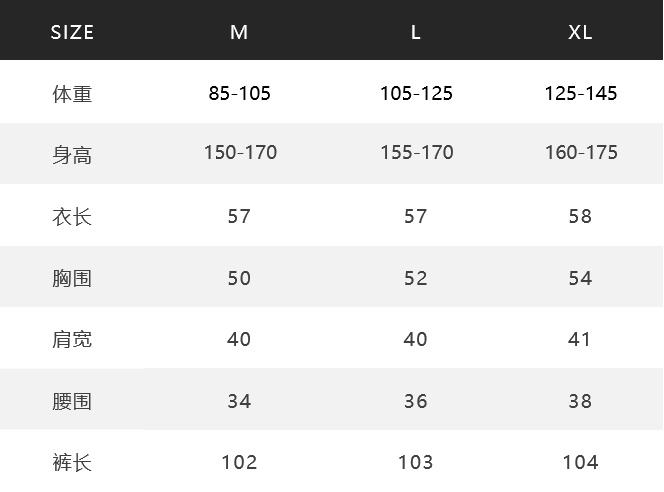Select the M size column header
This screenshot has height=492, width=664.
239,33
